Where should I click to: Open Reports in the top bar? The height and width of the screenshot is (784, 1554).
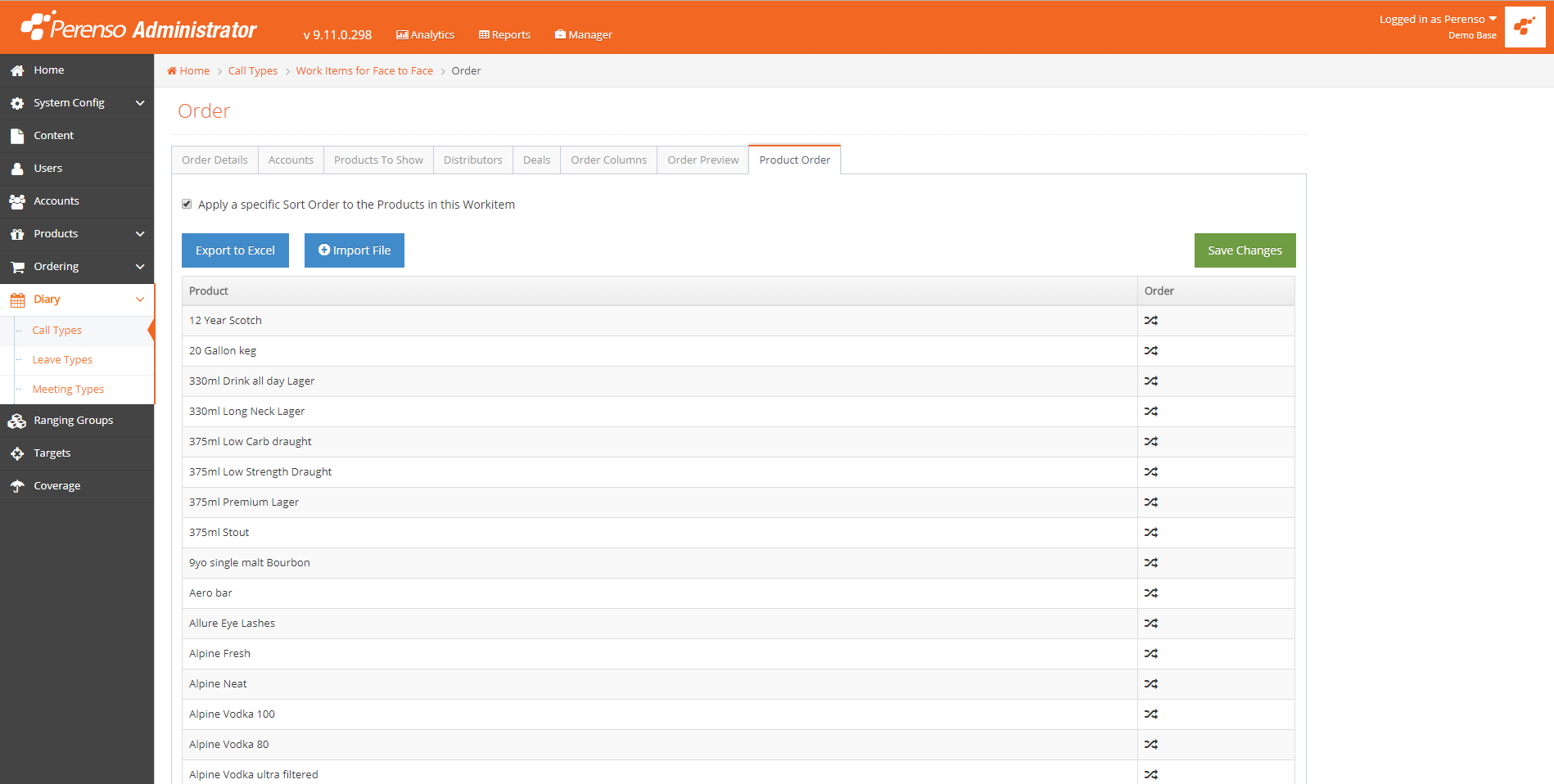504,34
